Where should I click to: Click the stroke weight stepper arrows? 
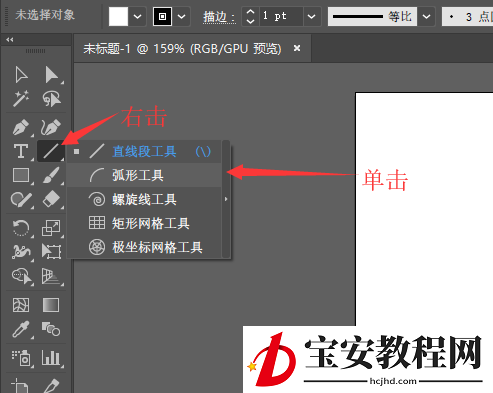pos(250,16)
